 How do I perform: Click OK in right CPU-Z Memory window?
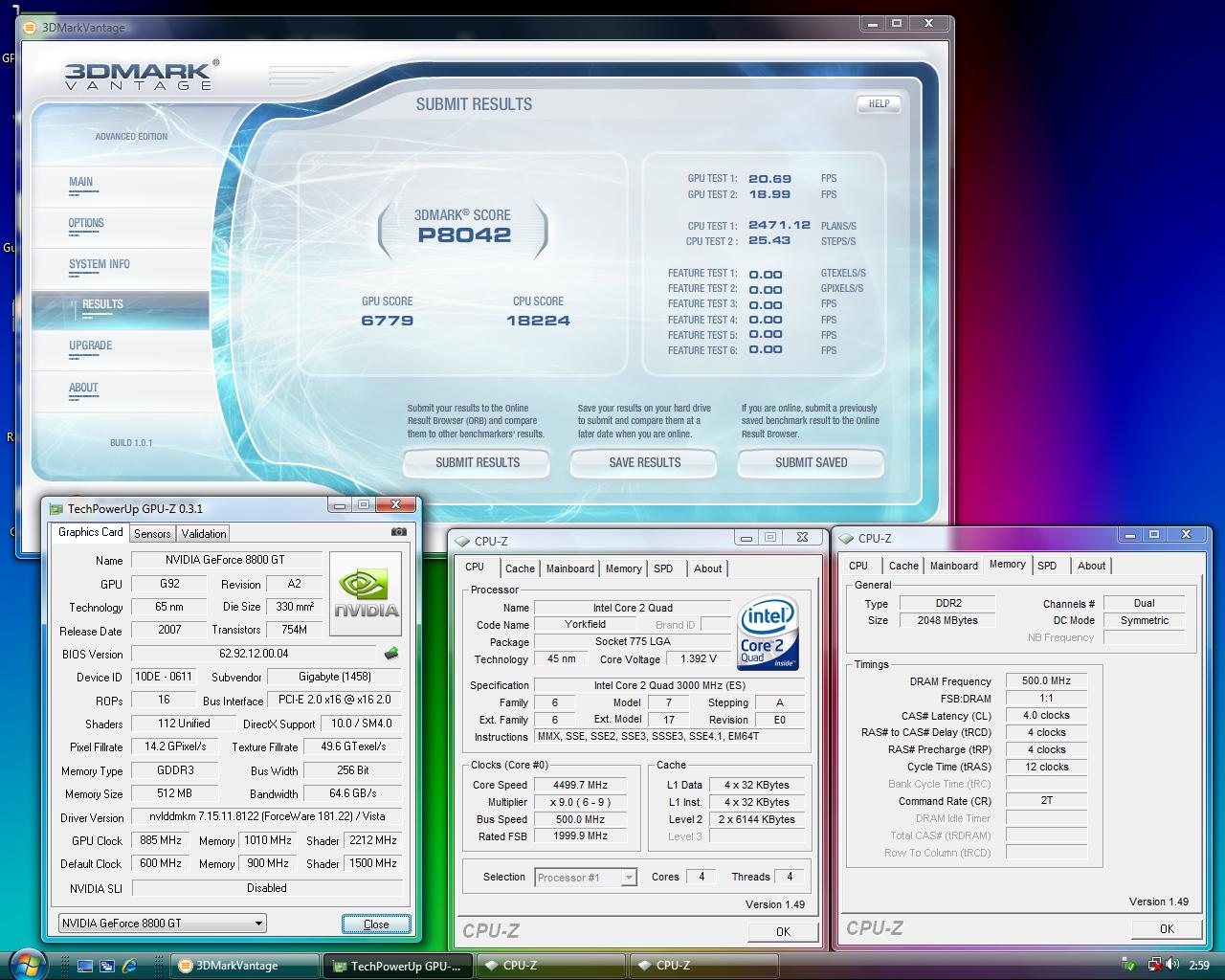[1167, 928]
